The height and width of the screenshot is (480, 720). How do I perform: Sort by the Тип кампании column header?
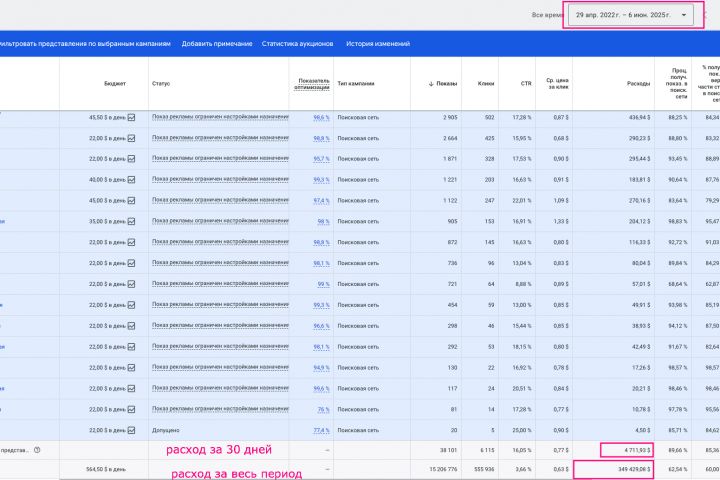pos(356,84)
